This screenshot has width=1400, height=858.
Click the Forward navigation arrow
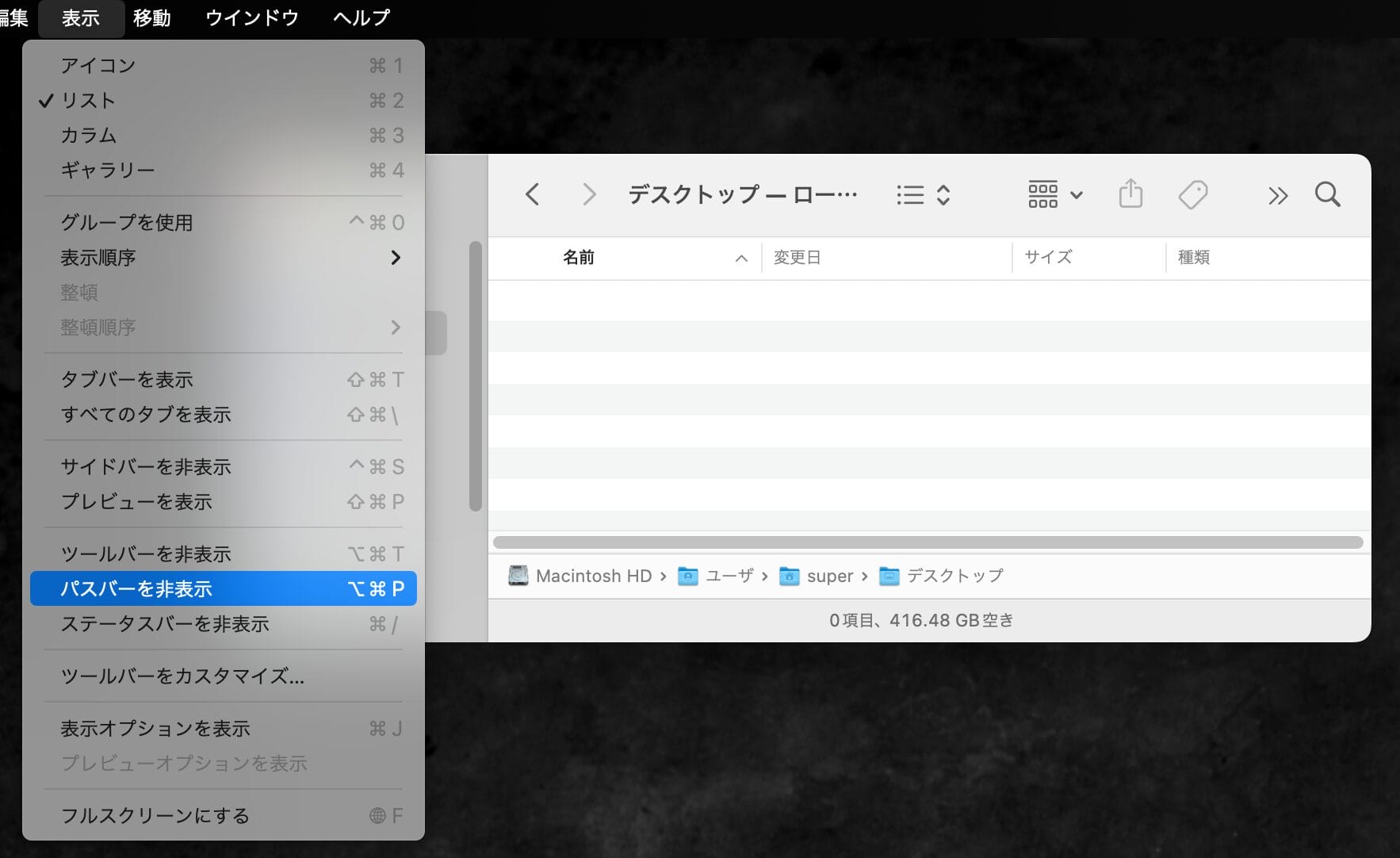coord(588,194)
